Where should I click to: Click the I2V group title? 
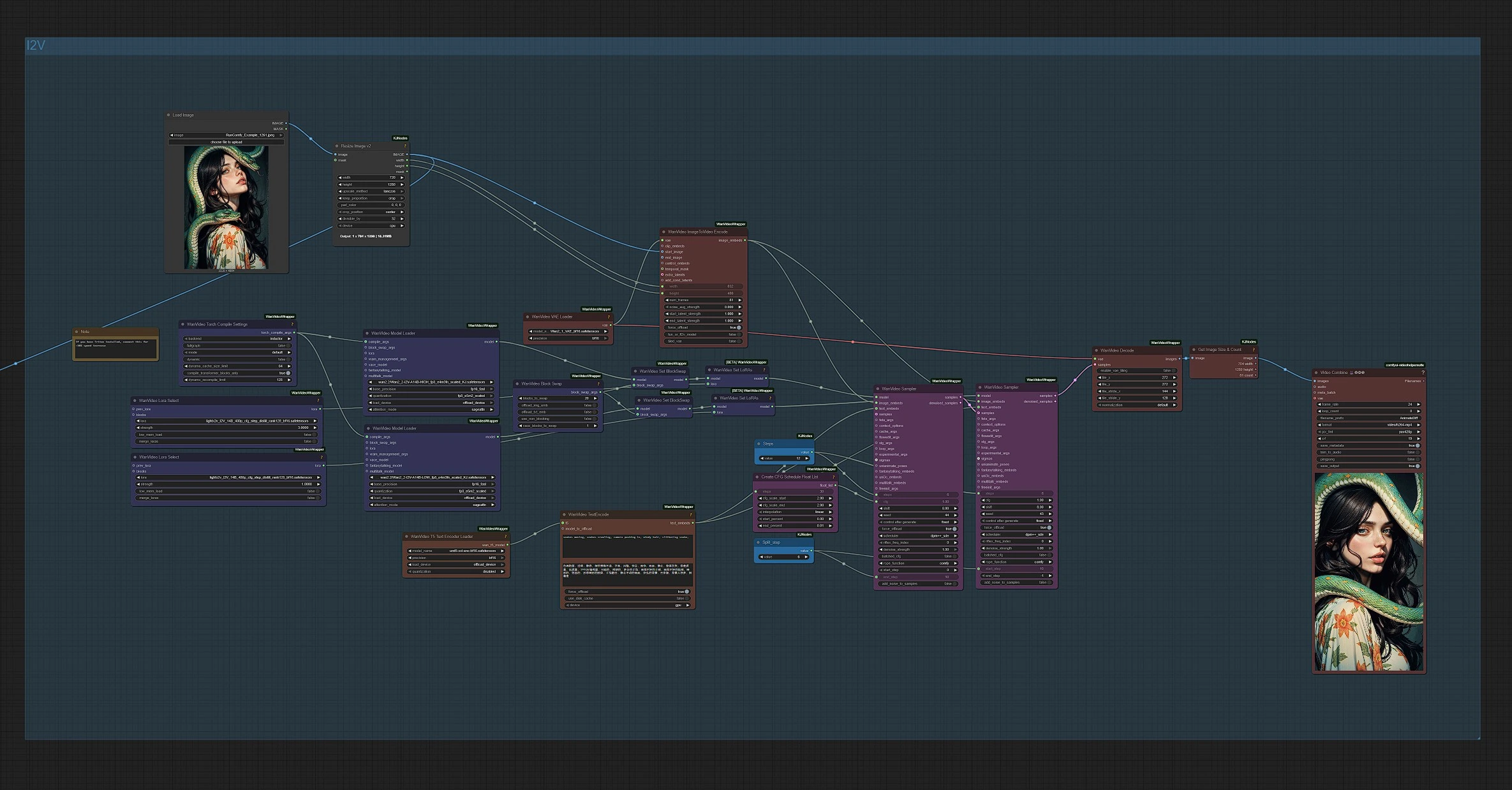pyautogui.click(x=36, y=45)
